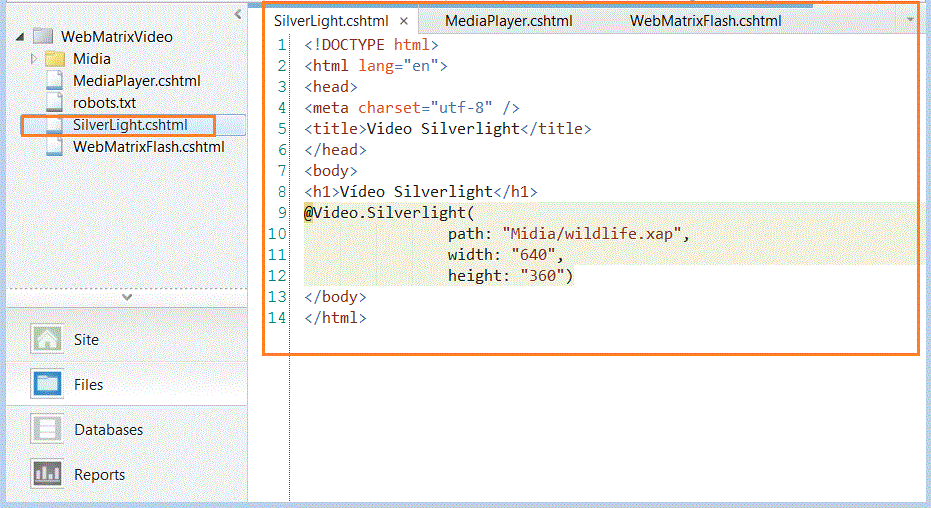Image resolution: width=931 pixels, height=508 pixels.
Task: Collapse the left navigation pane
Action: [238, 14]
